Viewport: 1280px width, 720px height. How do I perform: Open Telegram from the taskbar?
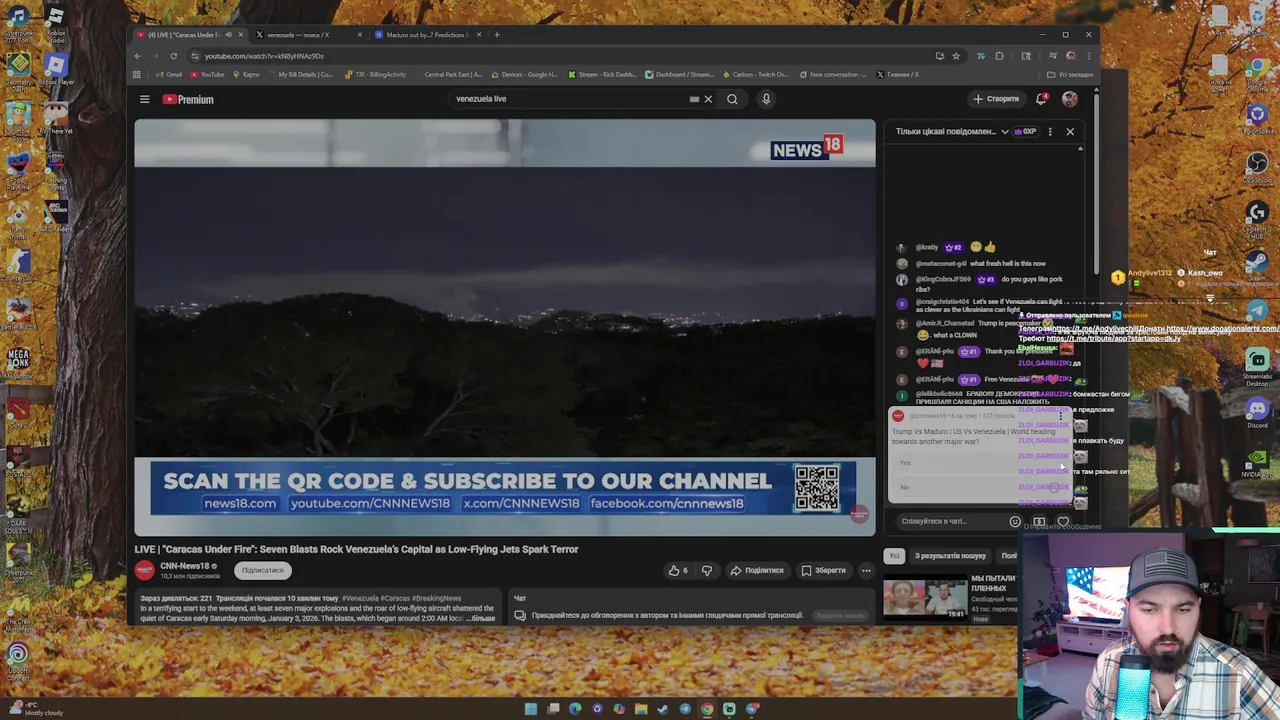[685, 709]
